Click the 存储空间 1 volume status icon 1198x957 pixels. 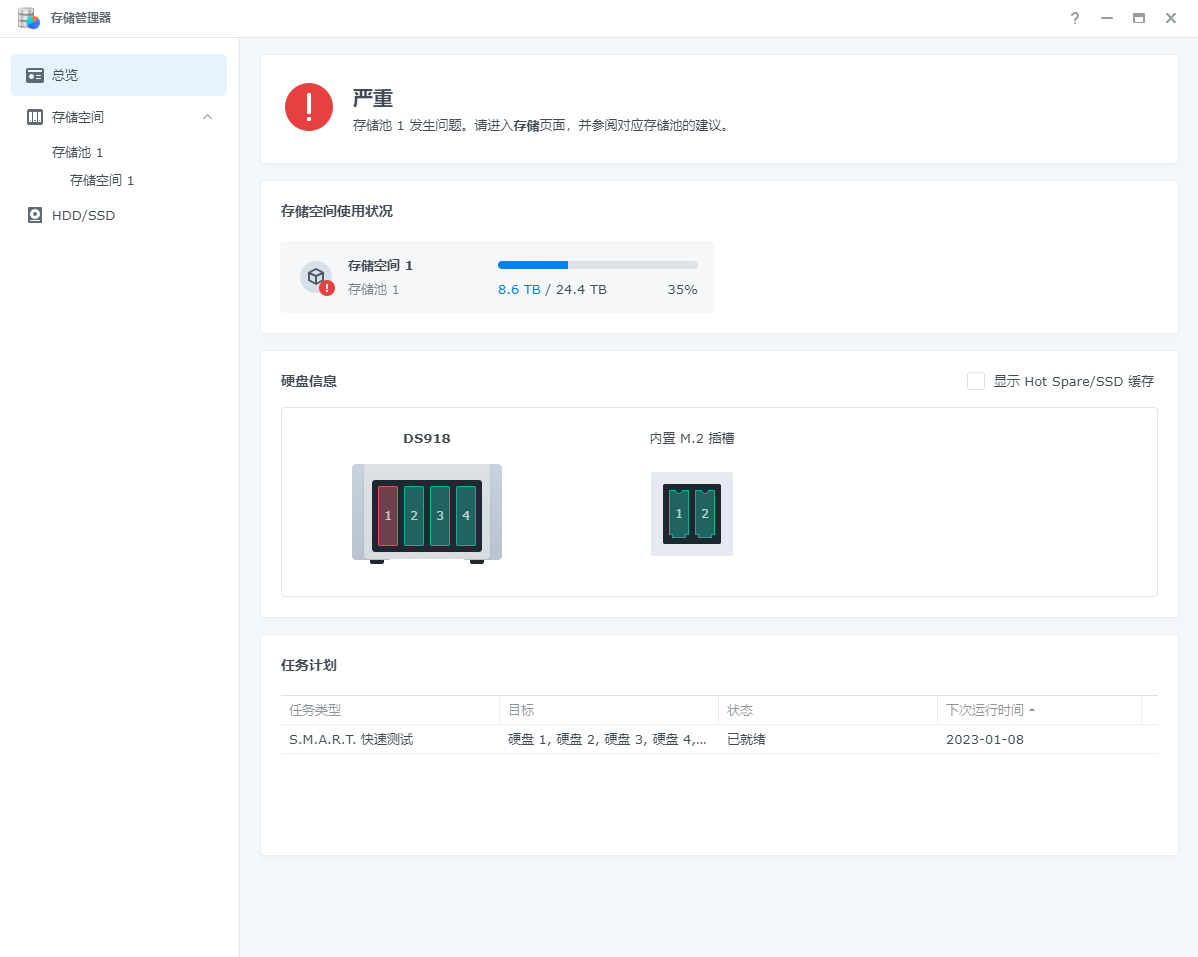tap(316, 277)
